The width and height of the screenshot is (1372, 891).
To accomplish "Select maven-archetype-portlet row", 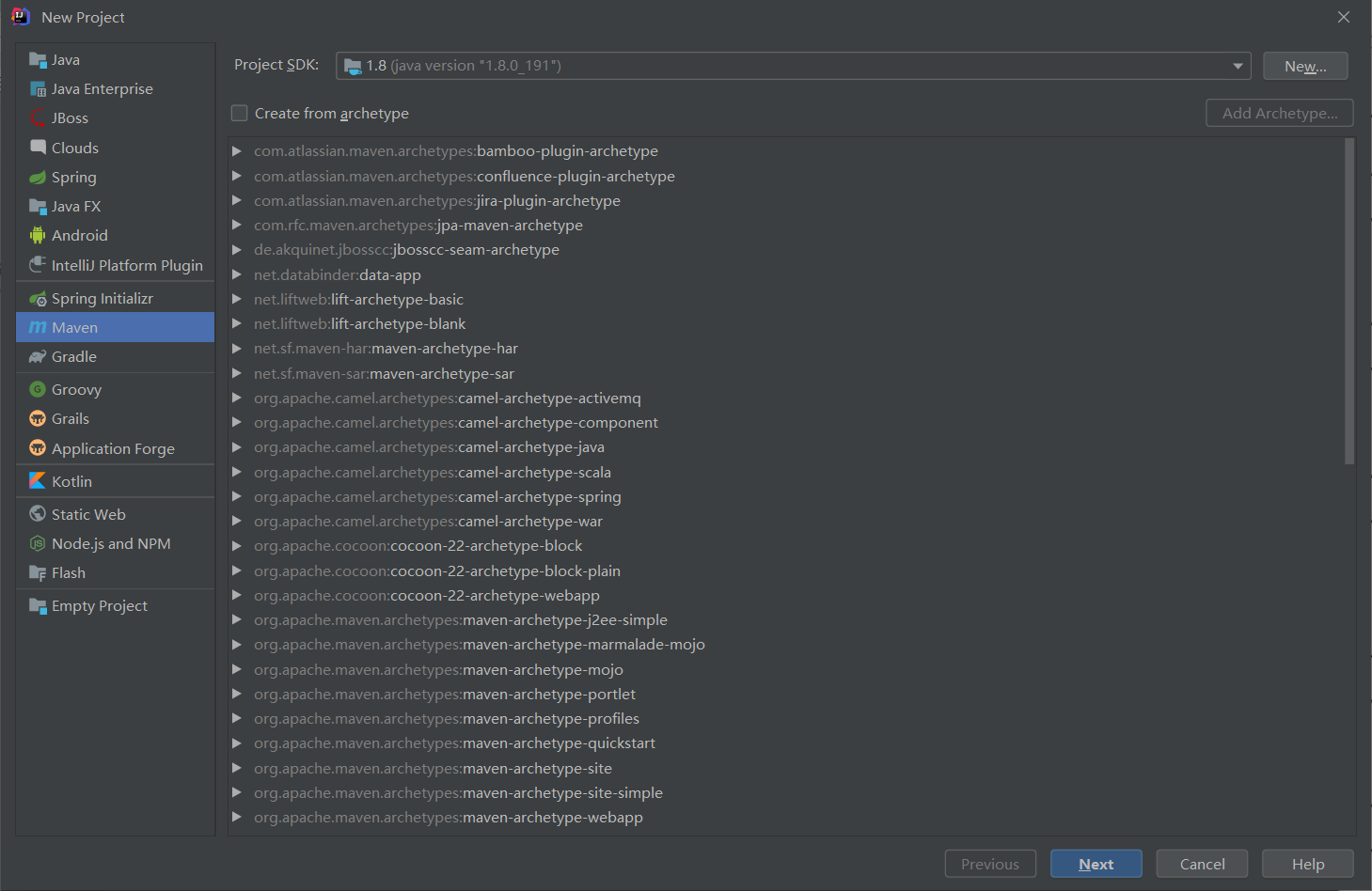I will [x=786, y=694].
